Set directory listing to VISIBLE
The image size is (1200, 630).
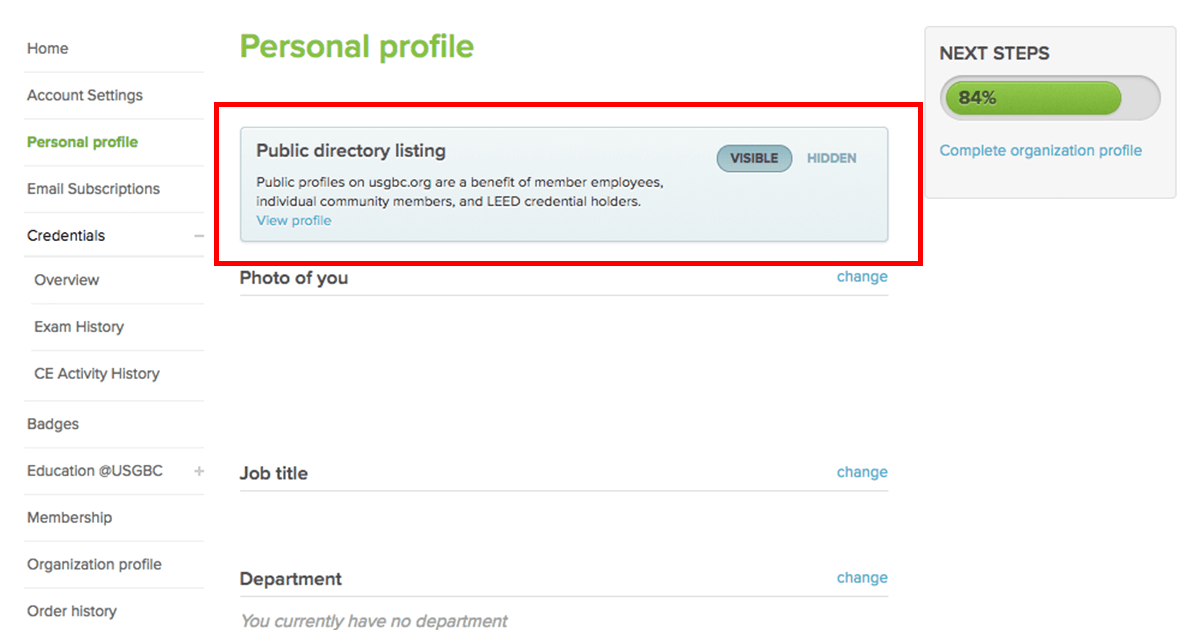point(753,158)
